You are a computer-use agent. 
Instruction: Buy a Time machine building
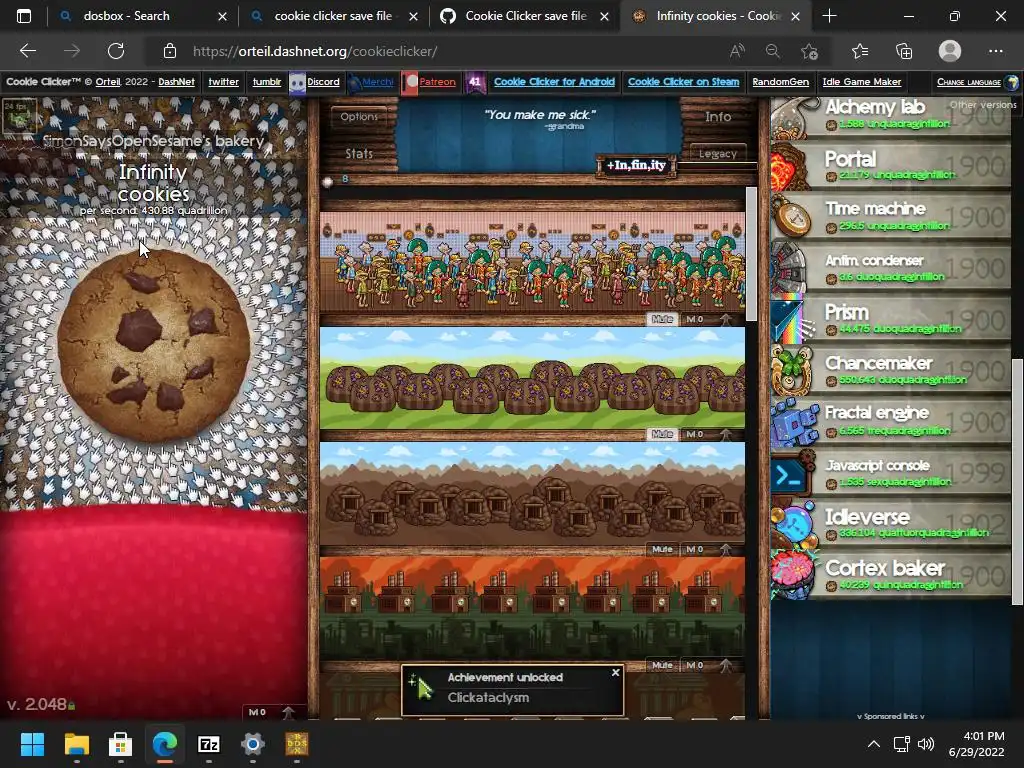[891, 218]
